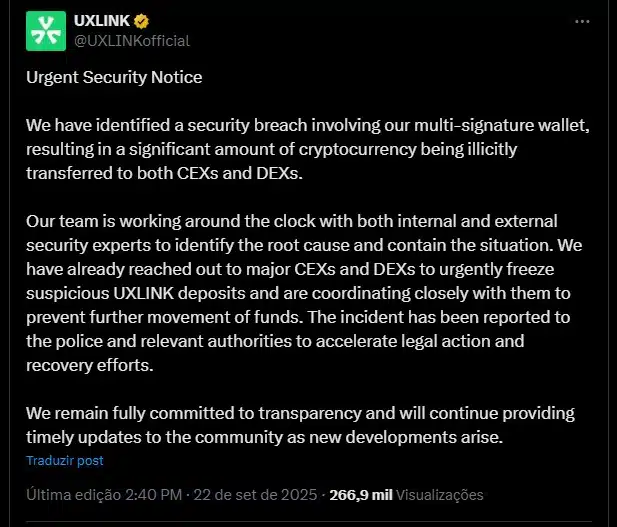Open the UXLINK green profile avatar
Viewport: 617px width, 527px height.
pos(46,31)
